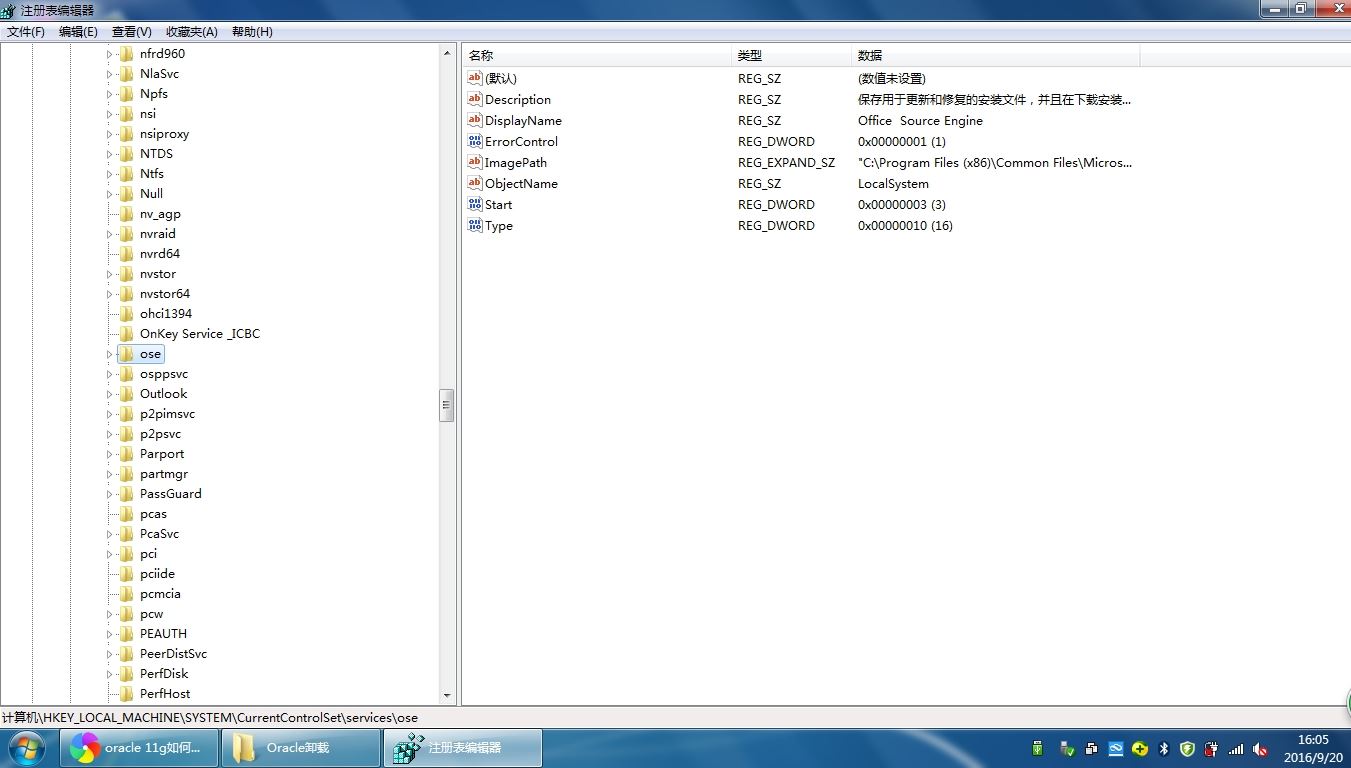Screen dimensions: 1351x768
Task: Click the folder icon beside OnKey Service _ICBC
Action: click(x=126, y=334)
